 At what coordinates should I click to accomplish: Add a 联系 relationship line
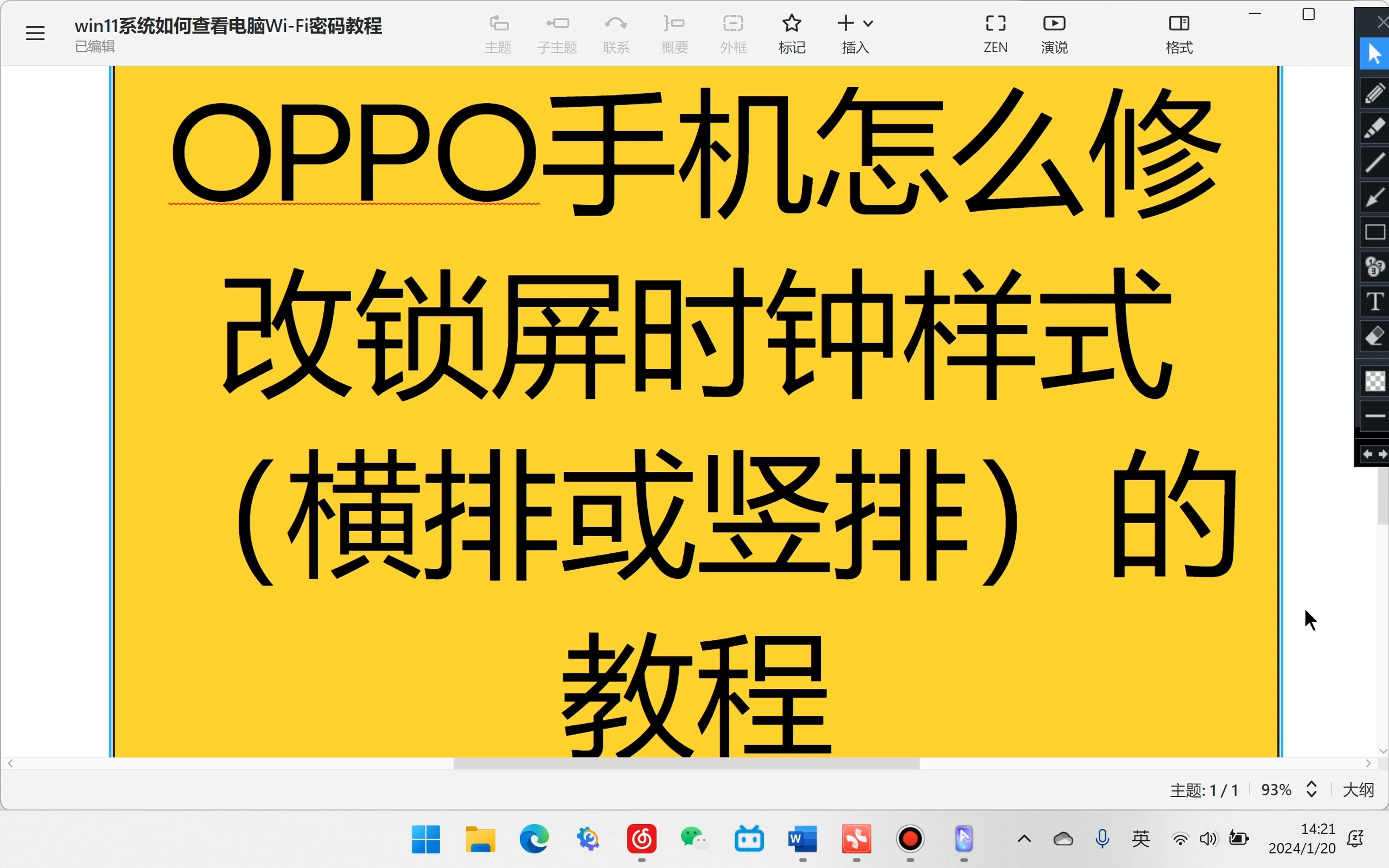pyautogui.click(x=616, y=35)
